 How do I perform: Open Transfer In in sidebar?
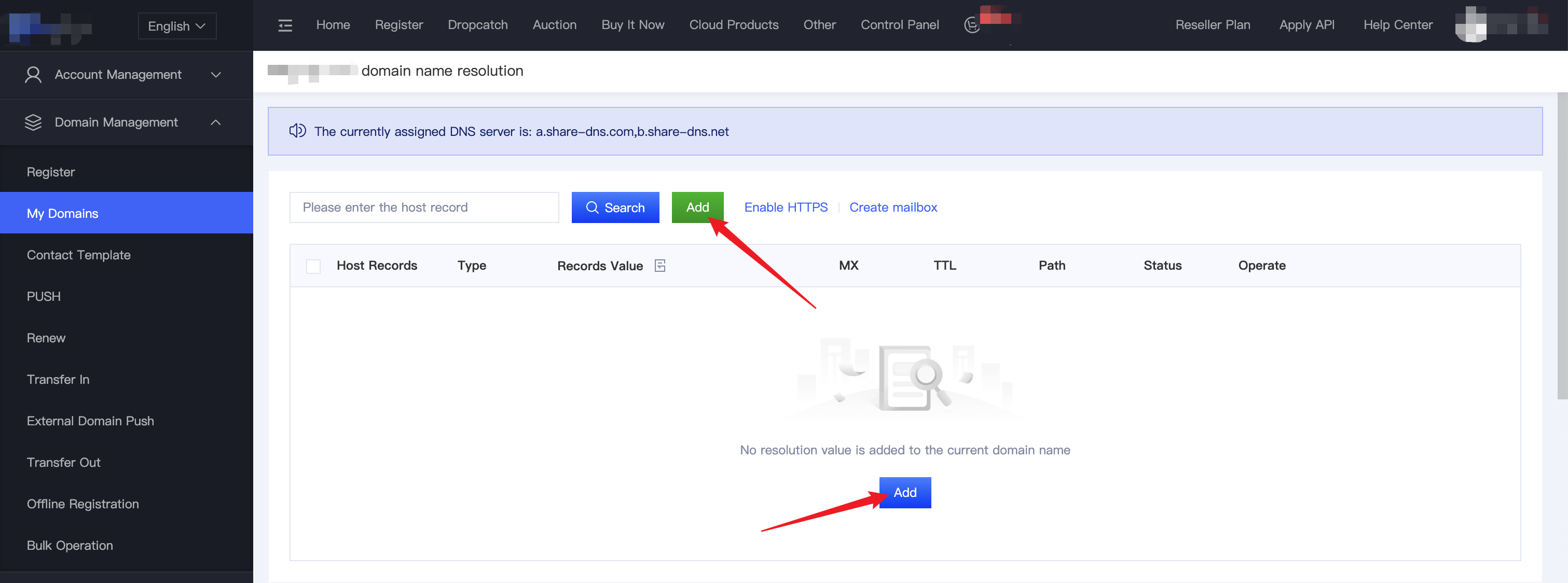coord(127,379)
